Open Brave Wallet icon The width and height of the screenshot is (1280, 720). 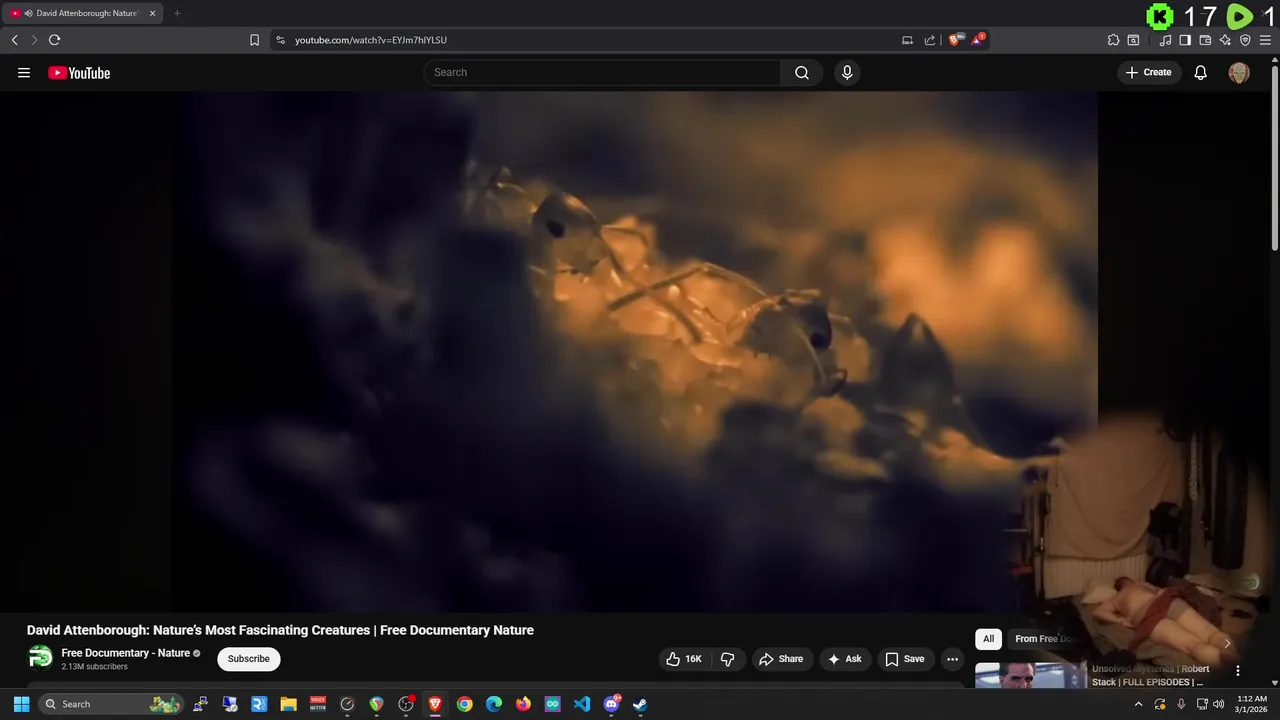1205,40
